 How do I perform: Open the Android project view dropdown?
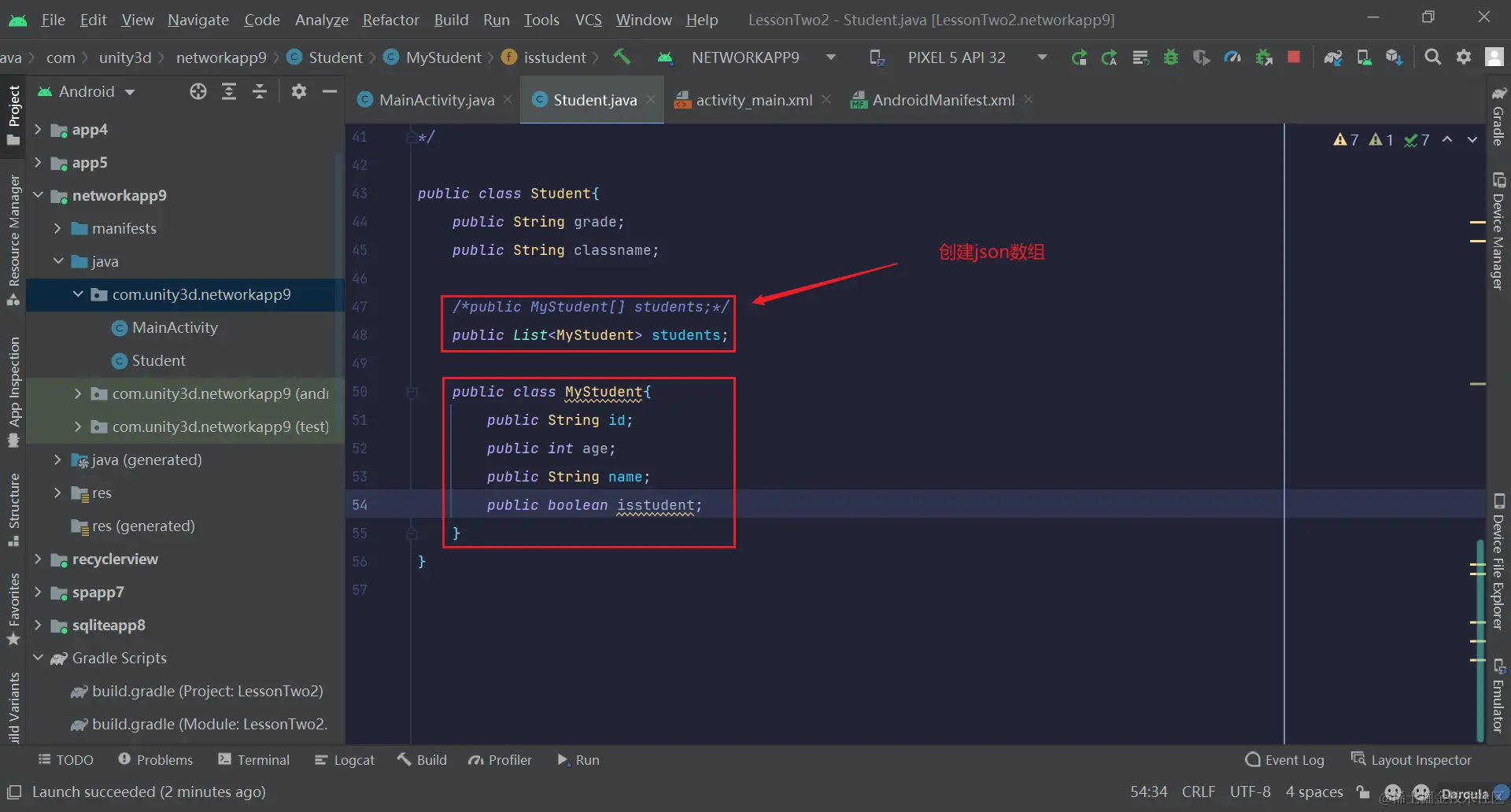[x=87, y=92]
